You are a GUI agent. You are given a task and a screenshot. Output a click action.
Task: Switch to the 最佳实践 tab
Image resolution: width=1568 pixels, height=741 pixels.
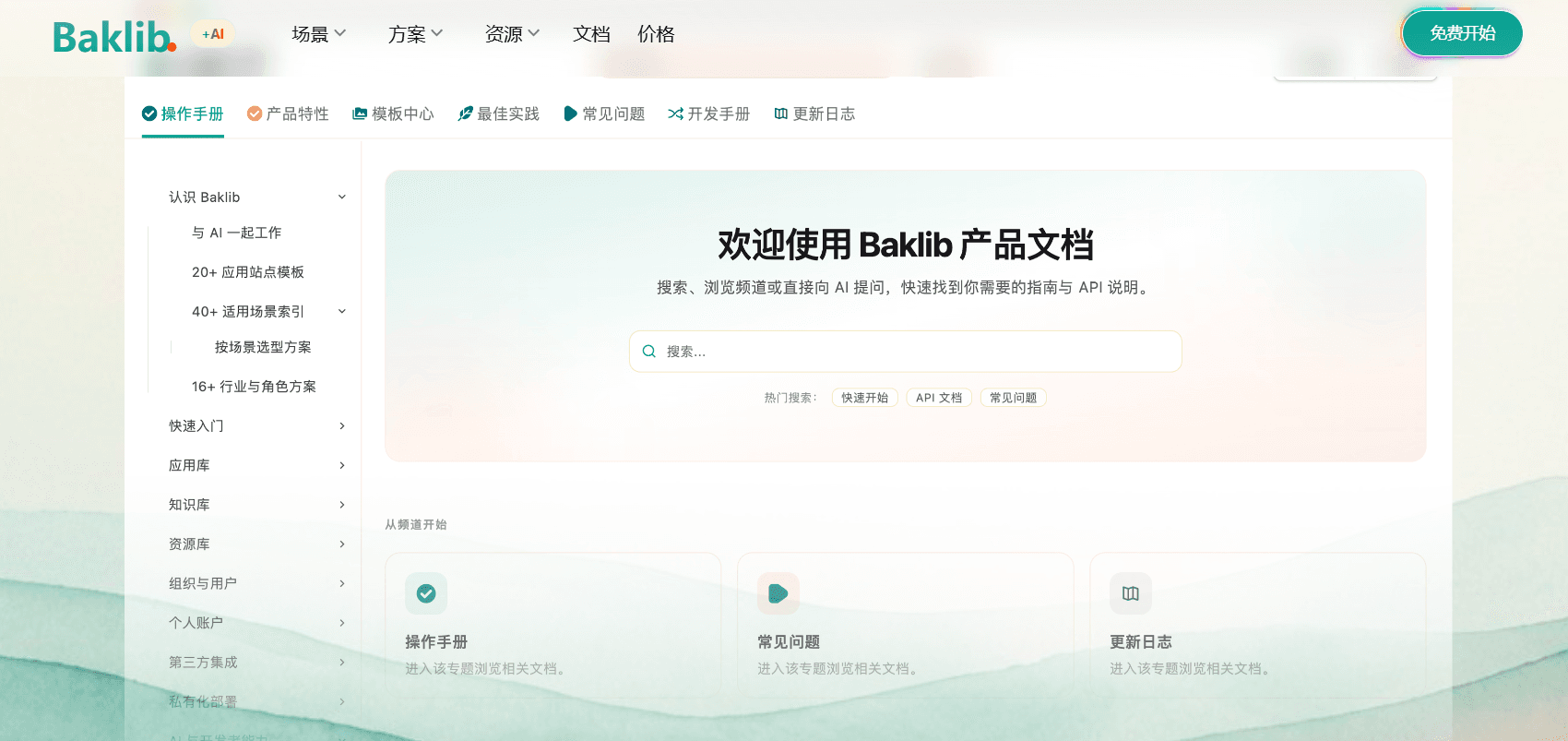[498, 114]
